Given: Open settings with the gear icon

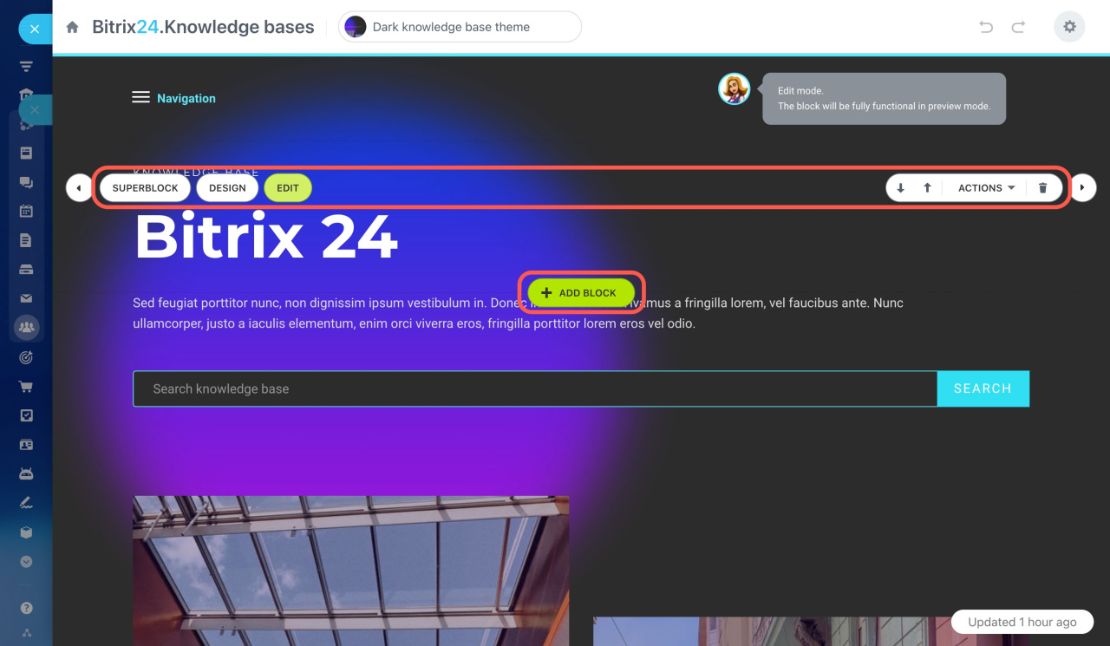Looking at the screenshot, I should 1069,27.
